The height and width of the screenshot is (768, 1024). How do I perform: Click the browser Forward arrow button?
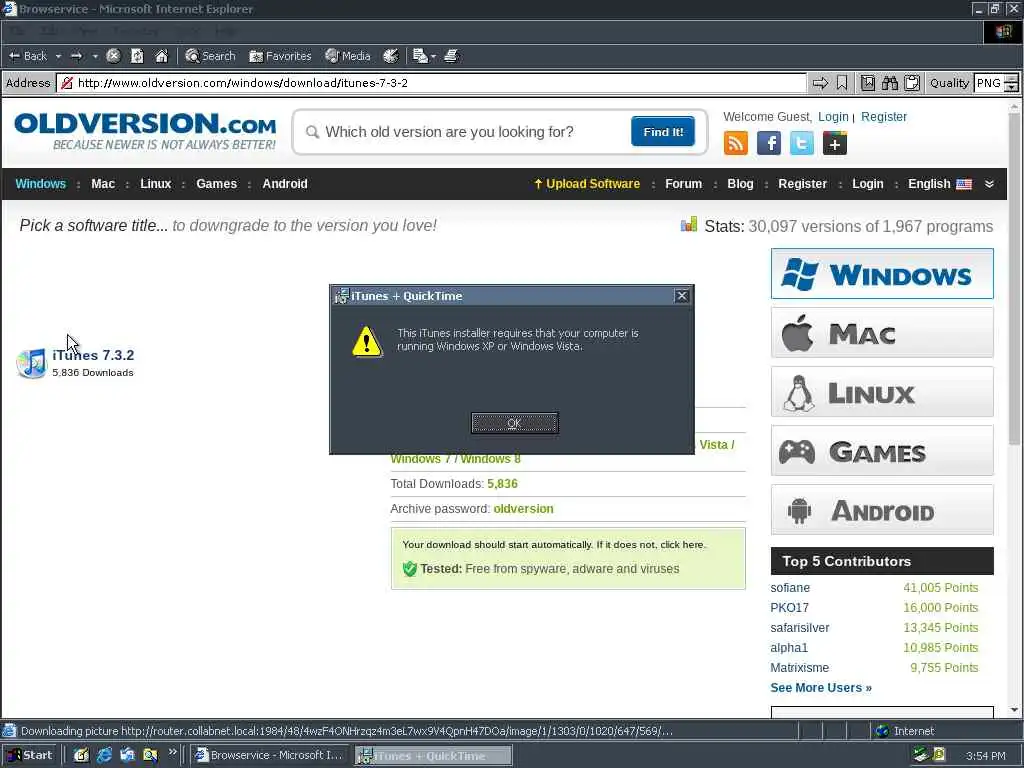[76, 56]
